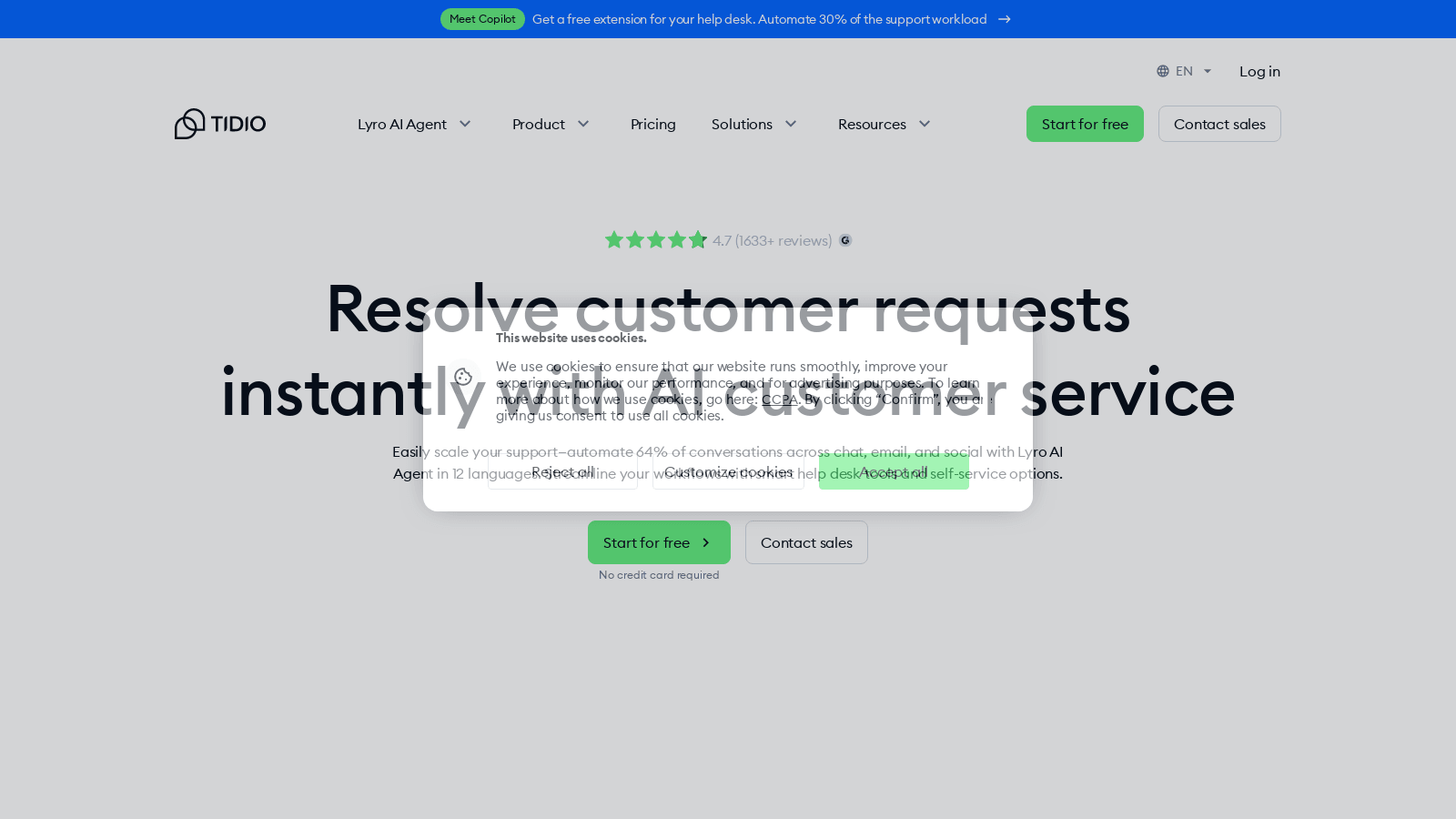Click Contact sales in header

click(1219, 124)
